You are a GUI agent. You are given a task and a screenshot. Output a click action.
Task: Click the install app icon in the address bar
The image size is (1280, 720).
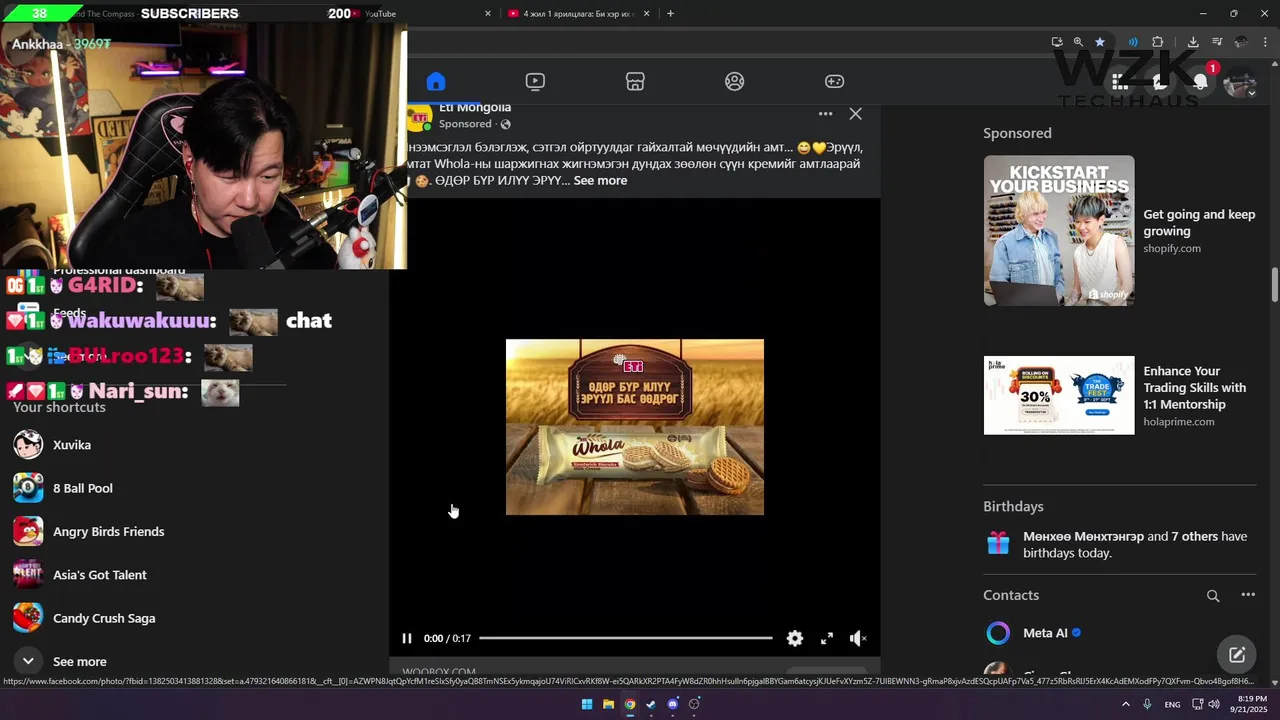[1057, 42]
